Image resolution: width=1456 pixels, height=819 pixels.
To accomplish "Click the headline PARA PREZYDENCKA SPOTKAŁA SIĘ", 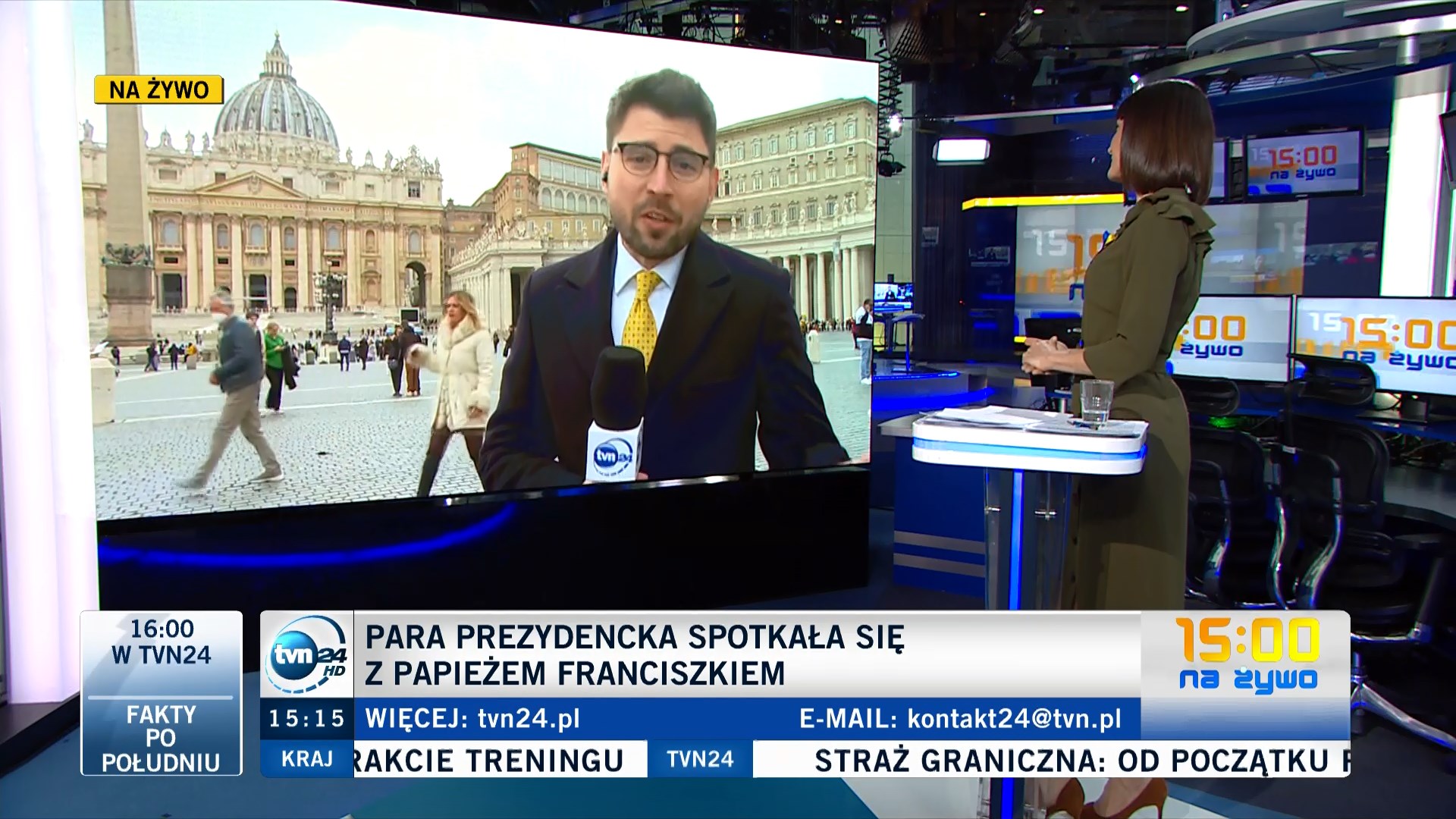I will pyautogui.click(x=635, y=637).
